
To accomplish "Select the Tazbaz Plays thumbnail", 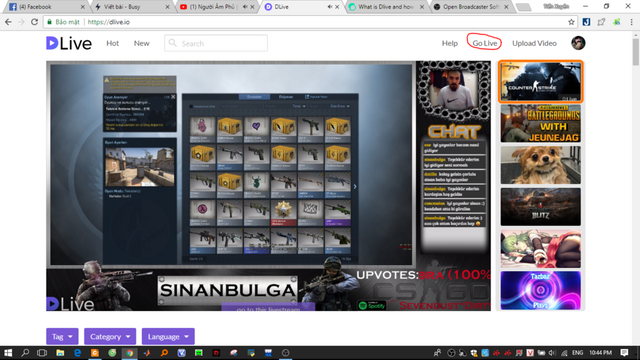I will 540,291.
